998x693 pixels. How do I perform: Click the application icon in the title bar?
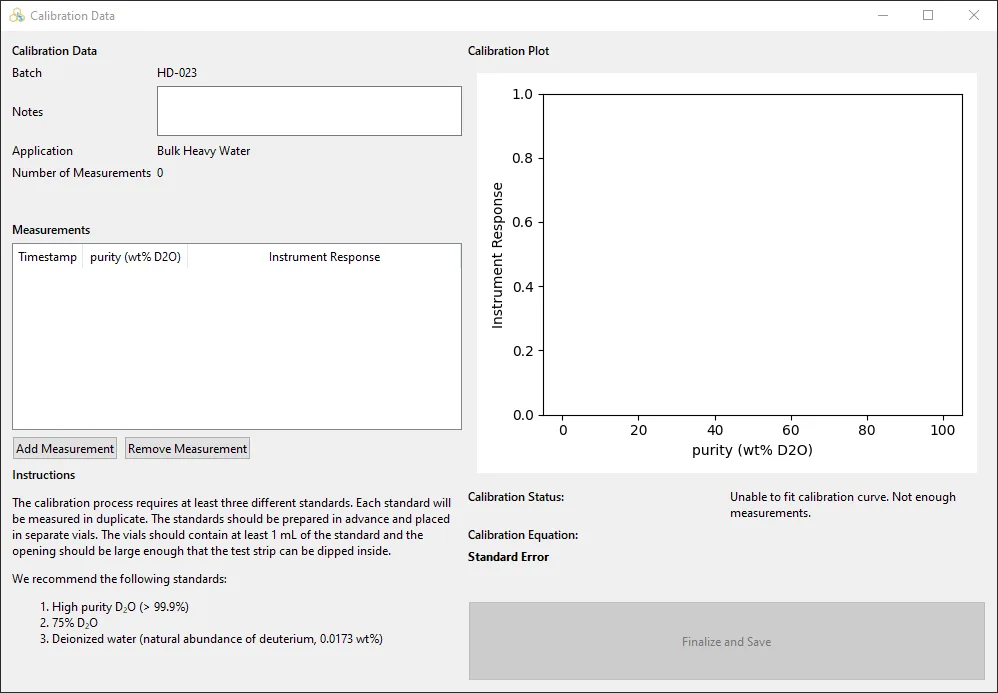click(17, 15)
